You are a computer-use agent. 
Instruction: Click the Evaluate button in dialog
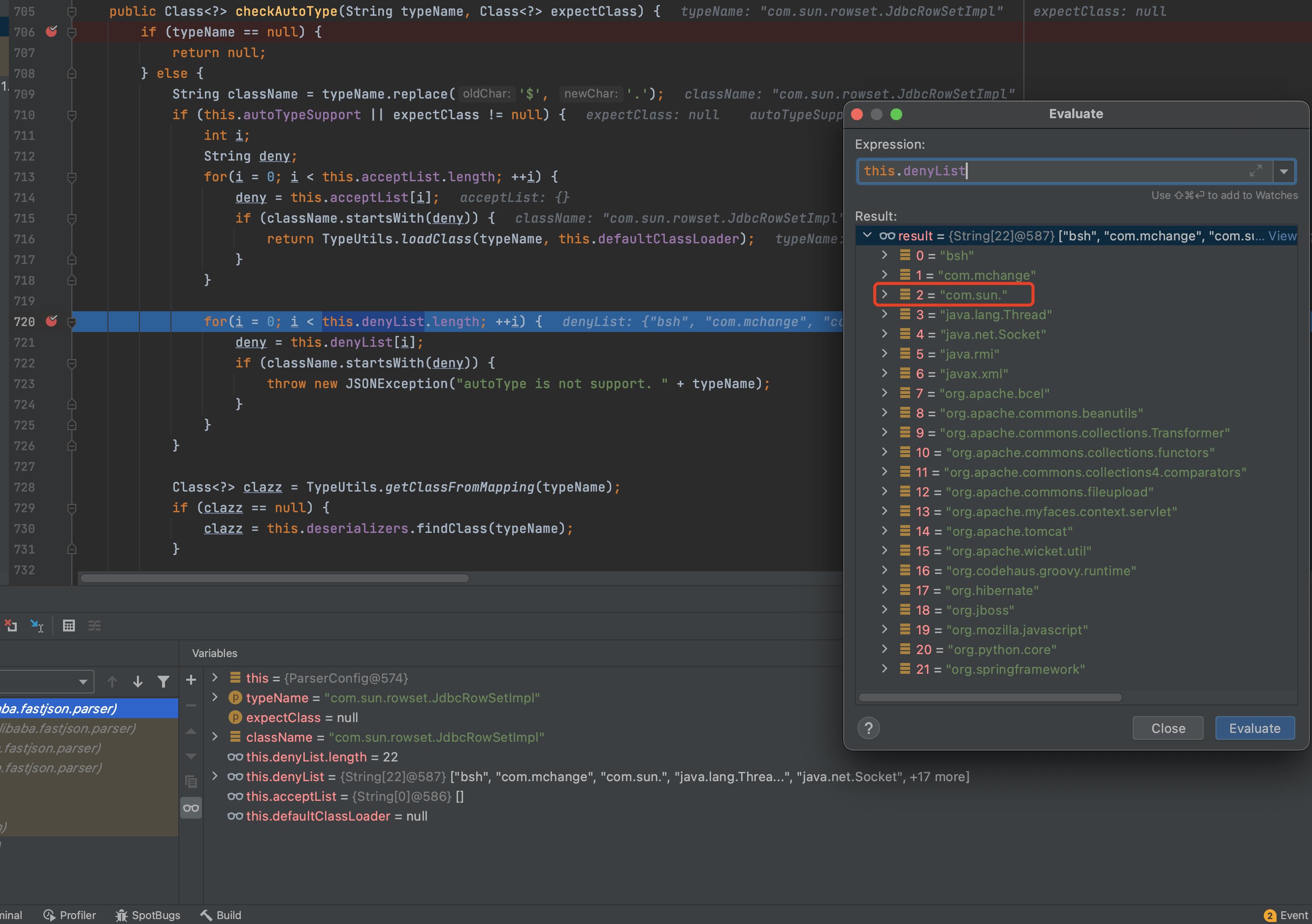point(1253,728)
